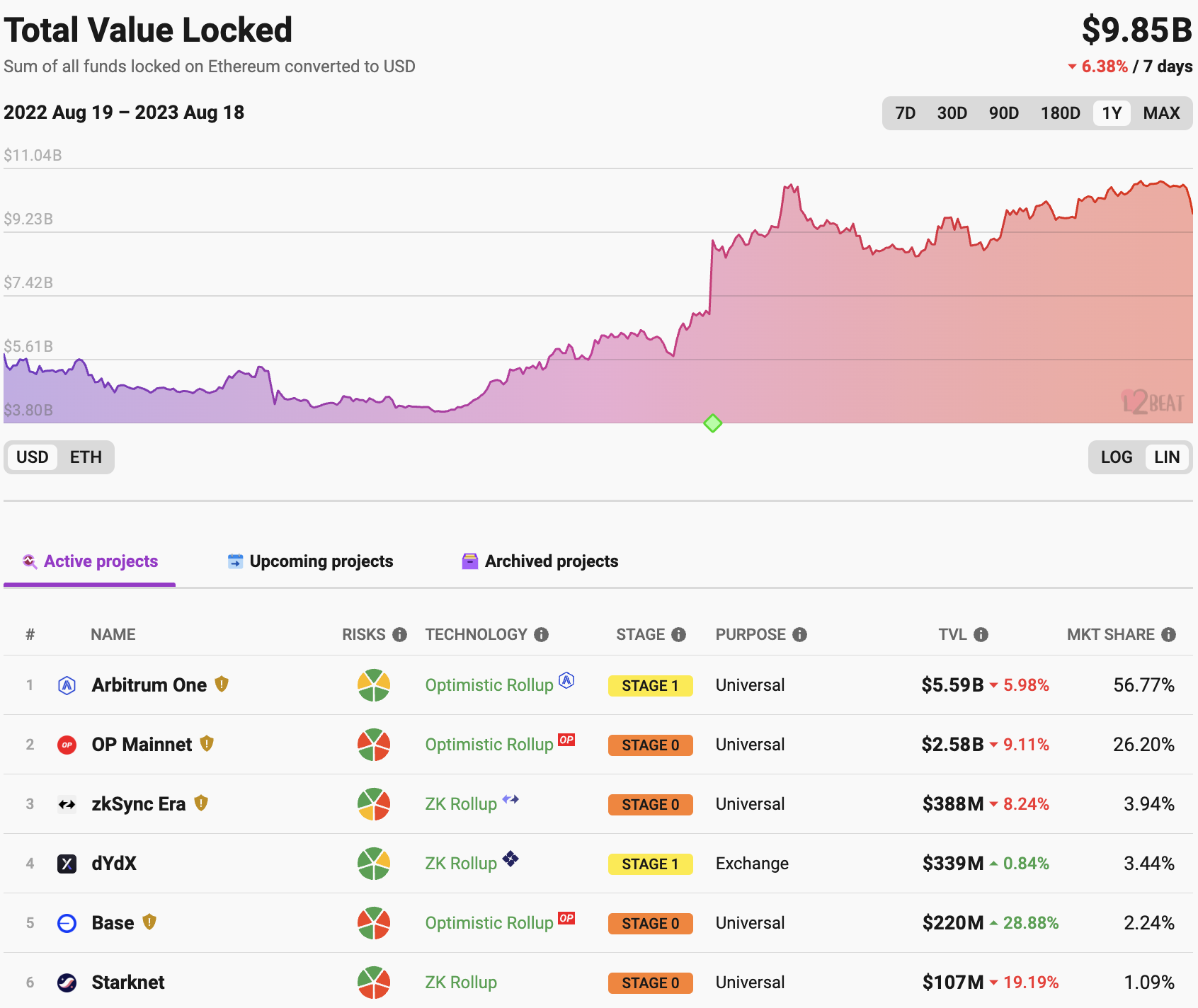The height and width of the screenshot is (1008, 1198).
Task: Open the Base project link
Action: 113,923
